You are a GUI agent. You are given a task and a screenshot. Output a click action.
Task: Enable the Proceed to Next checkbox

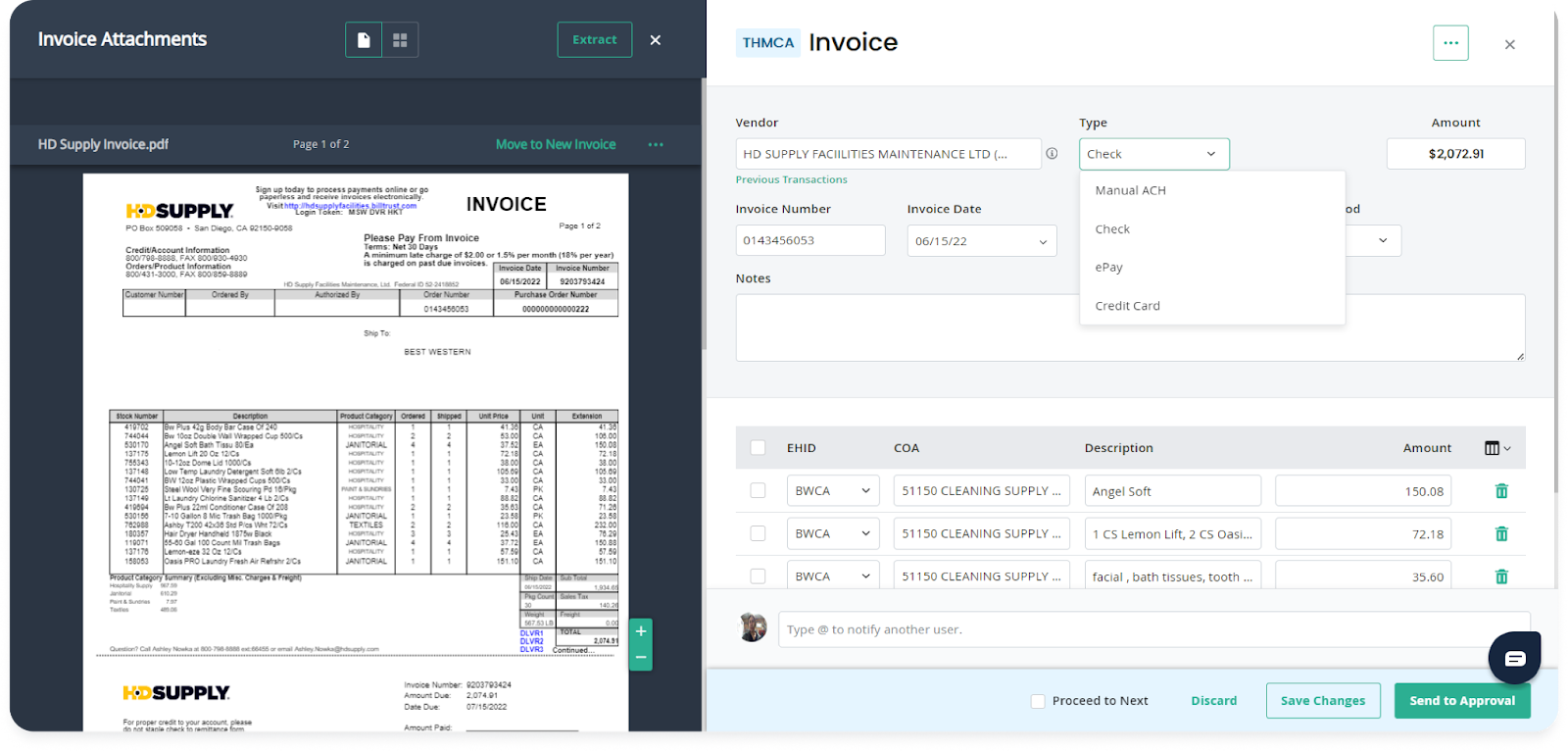pos(1038,701)
